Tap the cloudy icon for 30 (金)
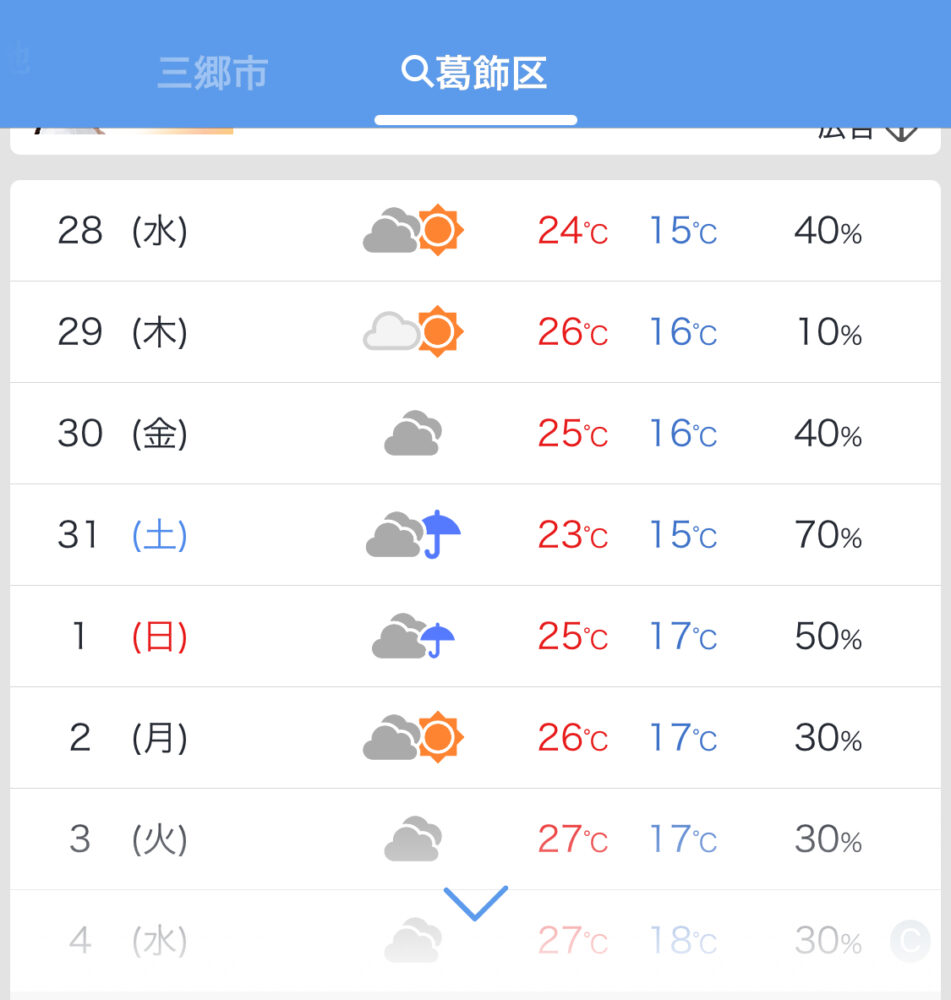The image size is (951, 1000). [413, 433]
